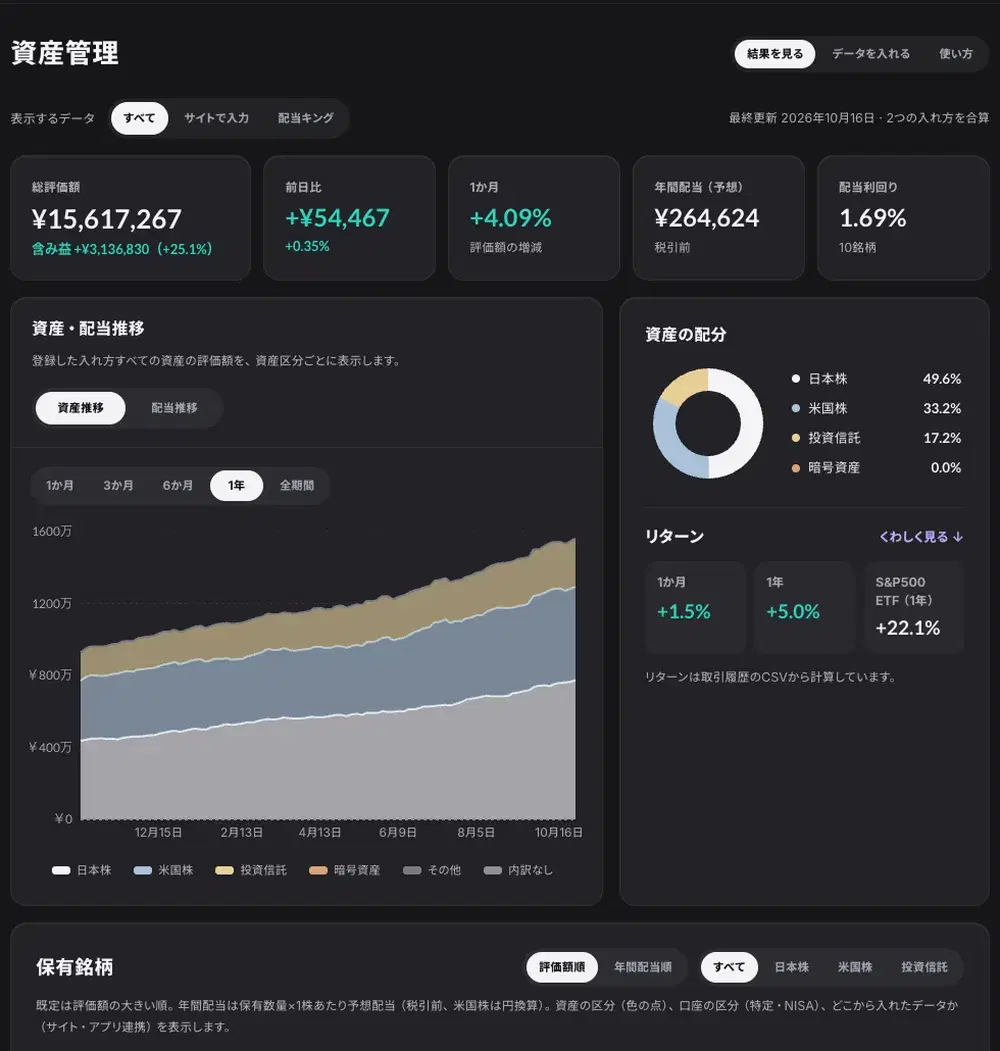Click the asset allocation donut chart
This screenshot has width=1000, height=1051.
click(708, 423)
